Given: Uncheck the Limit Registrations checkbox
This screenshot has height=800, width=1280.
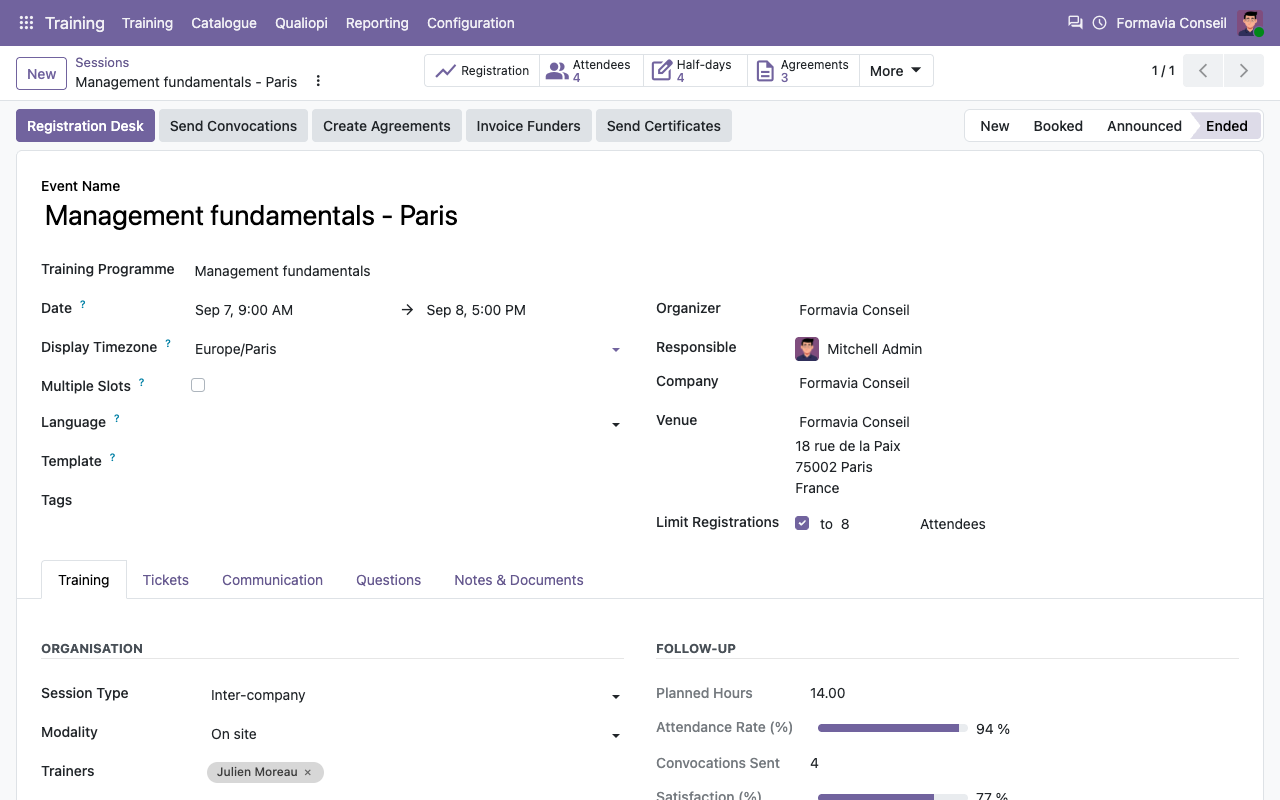Looking at the screenshot, I should point(802,523).
